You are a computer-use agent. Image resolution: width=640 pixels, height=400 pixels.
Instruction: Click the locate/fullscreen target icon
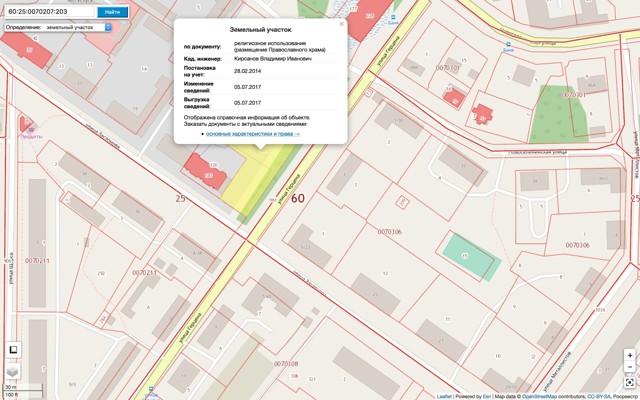[629, 382]
